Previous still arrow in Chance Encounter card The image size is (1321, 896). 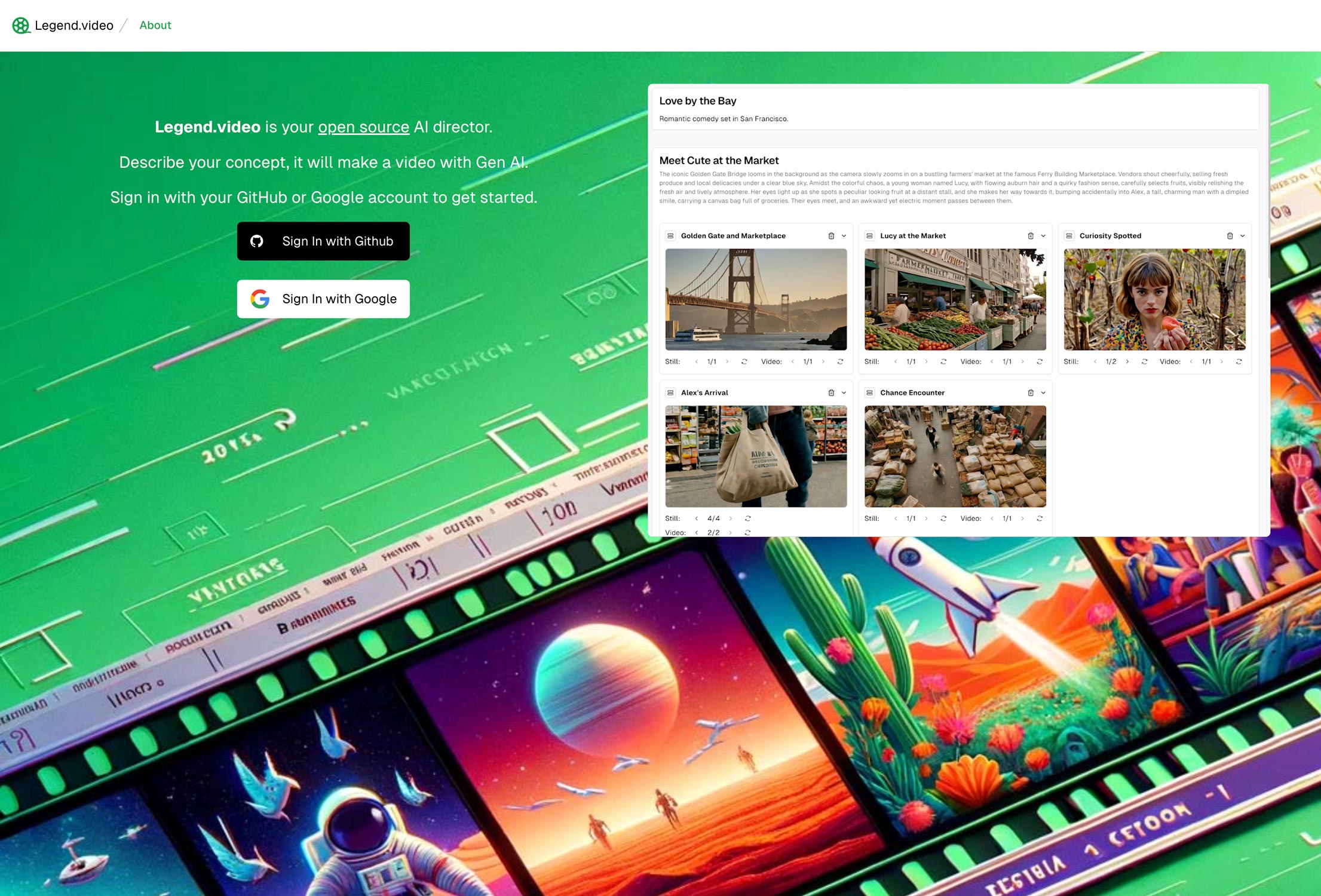pyautogui.click(x=896, y=518)
